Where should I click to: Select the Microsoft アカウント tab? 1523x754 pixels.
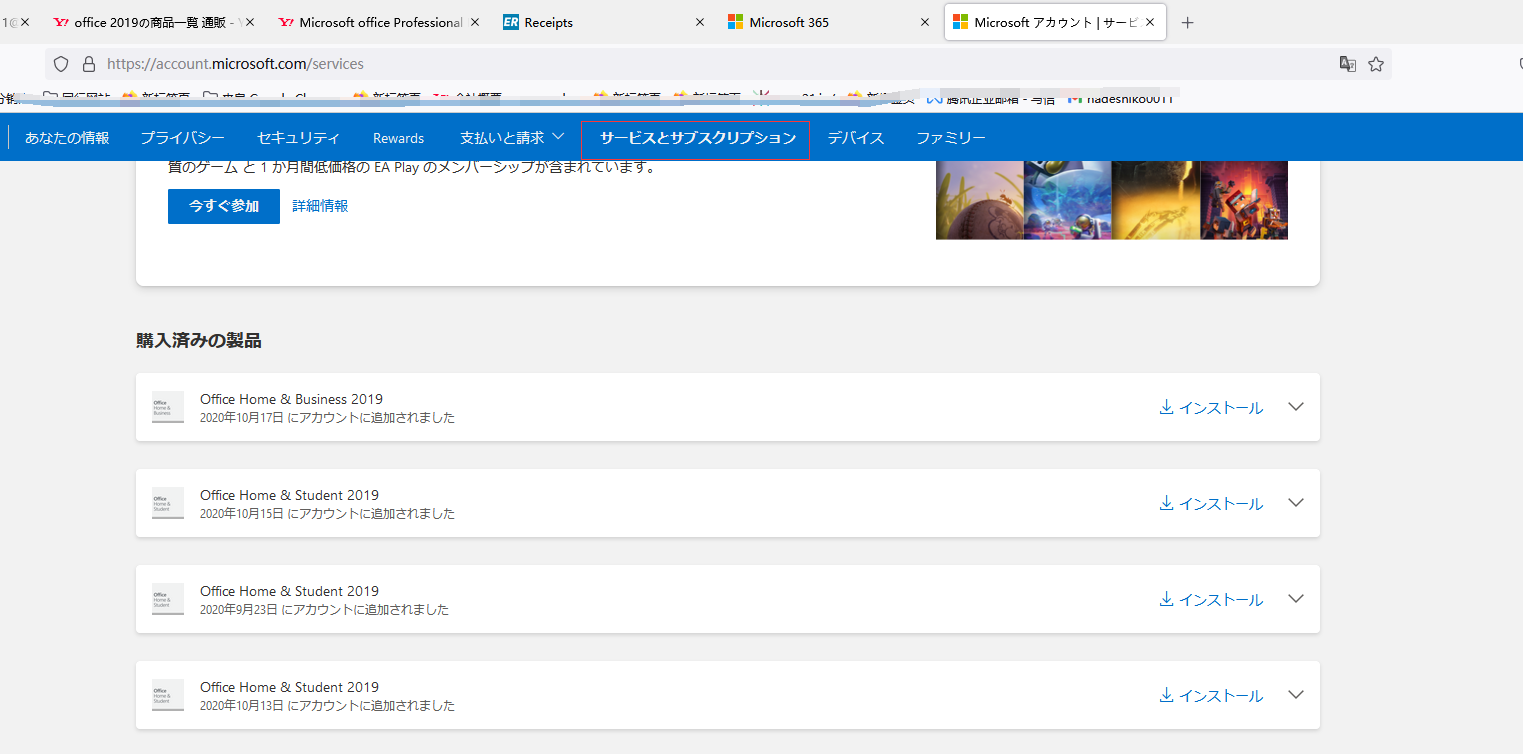1055,22
